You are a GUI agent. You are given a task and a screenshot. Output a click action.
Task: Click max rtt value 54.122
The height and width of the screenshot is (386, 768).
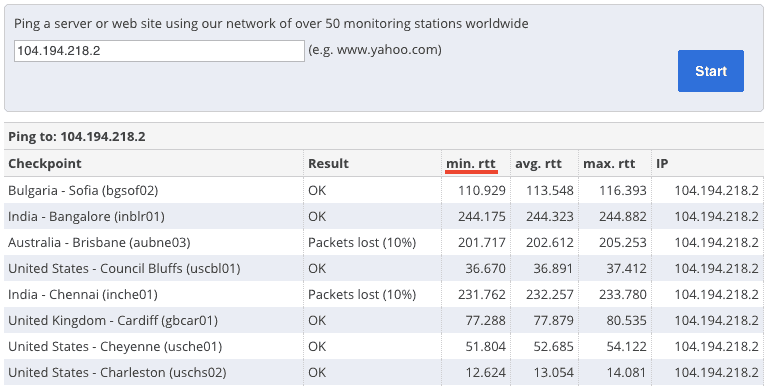626,346
